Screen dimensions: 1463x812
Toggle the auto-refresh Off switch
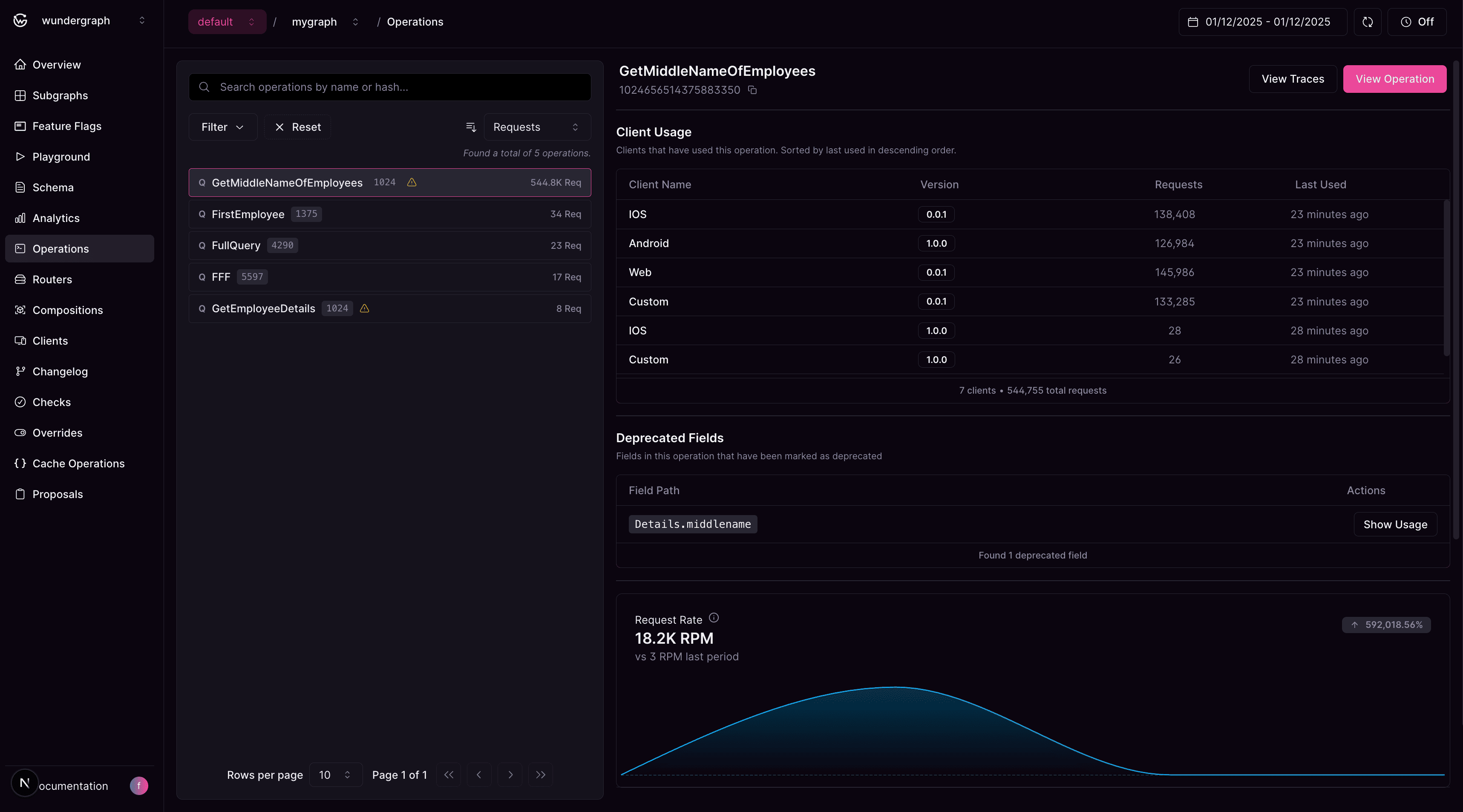[x=1417, y=22]
